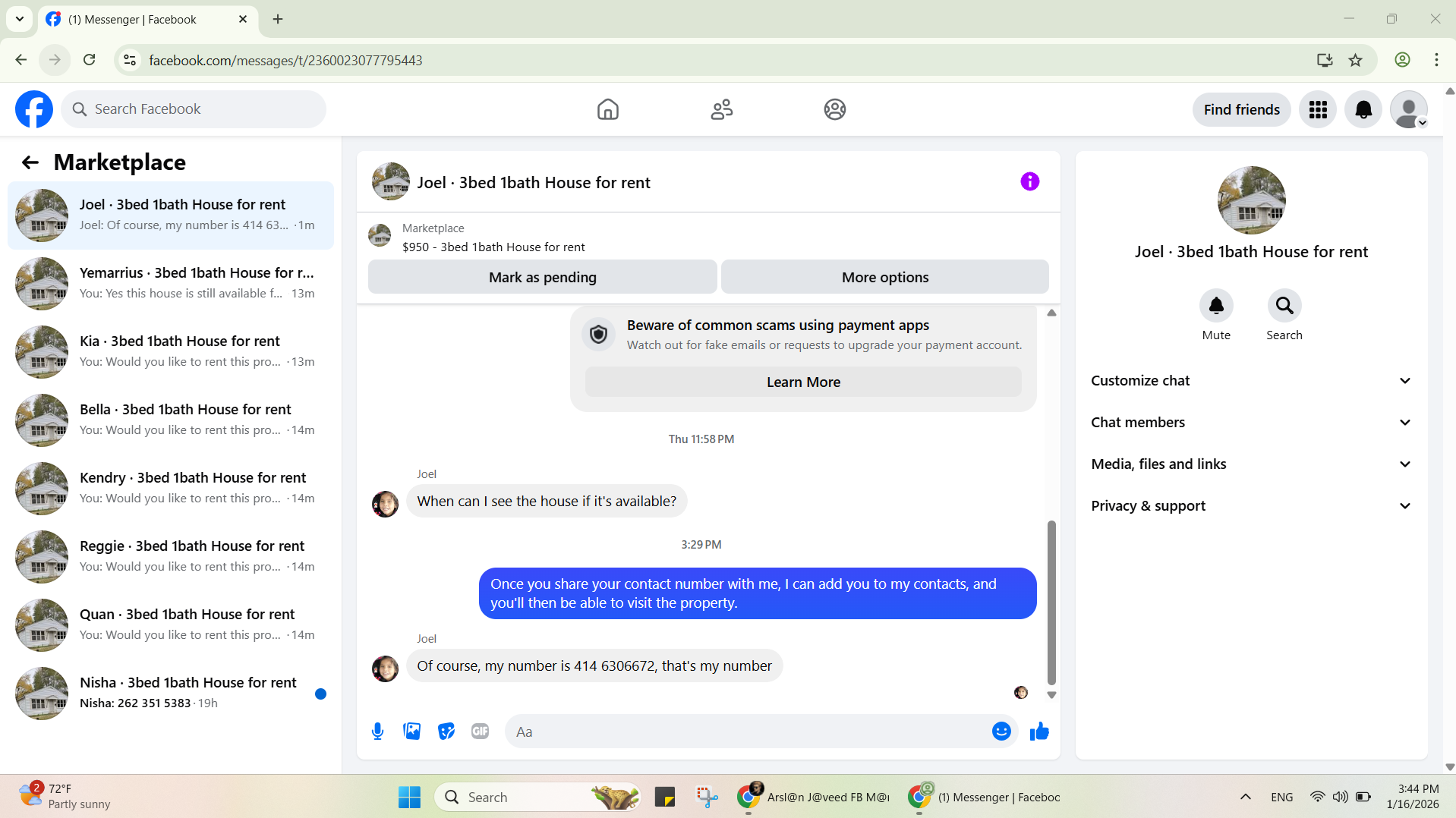Open the notifications bell in the header
The height and width of the screenshot is (818, 1456).
click(1363, 110)
